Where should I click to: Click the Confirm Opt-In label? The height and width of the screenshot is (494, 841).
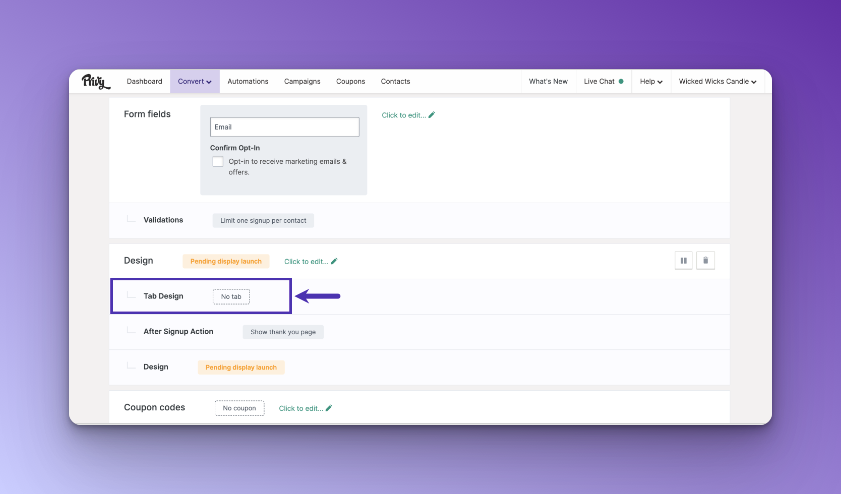click(235, 148)
